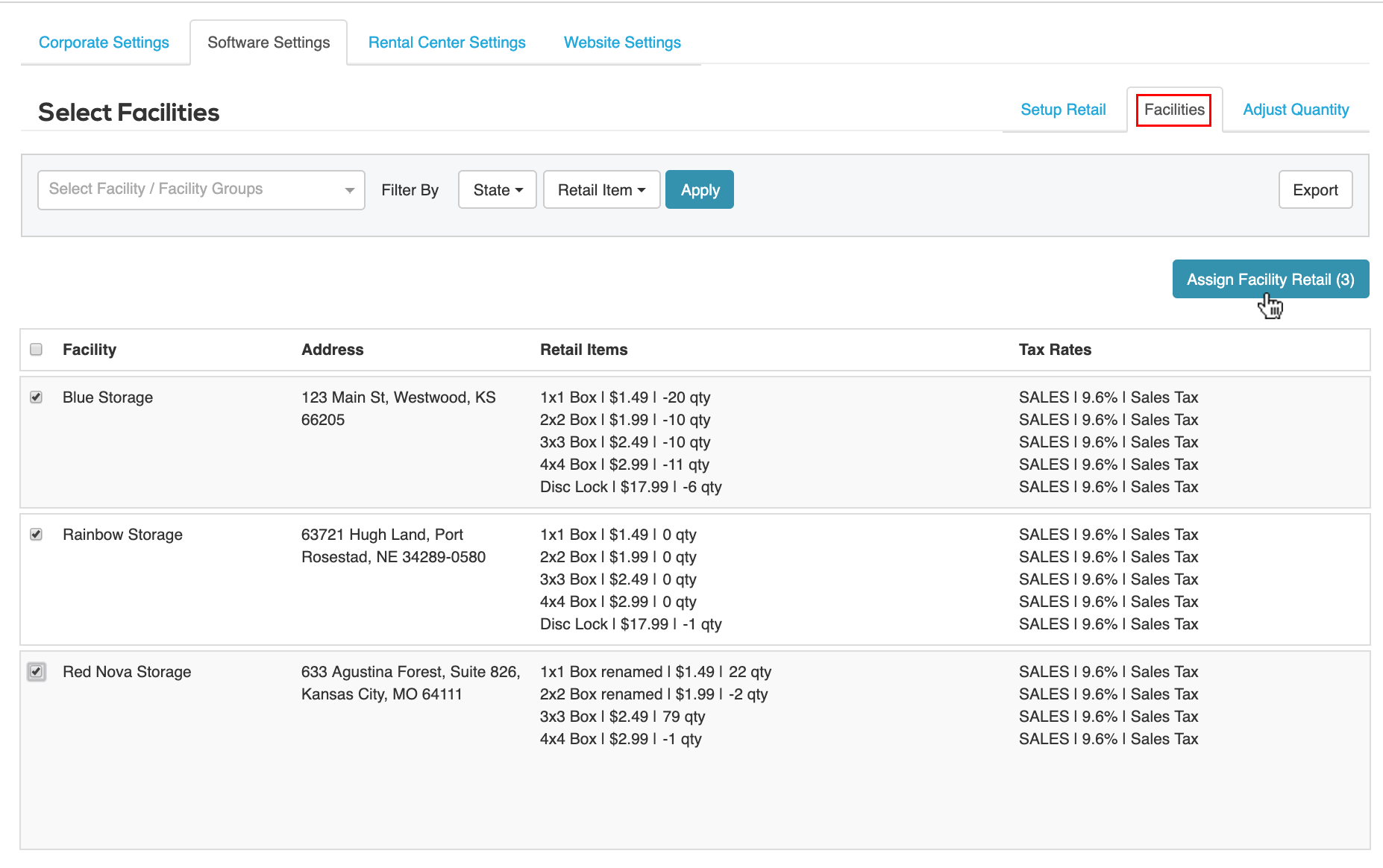Click the Rainbow Storage facility name

(x=122, y=535)
